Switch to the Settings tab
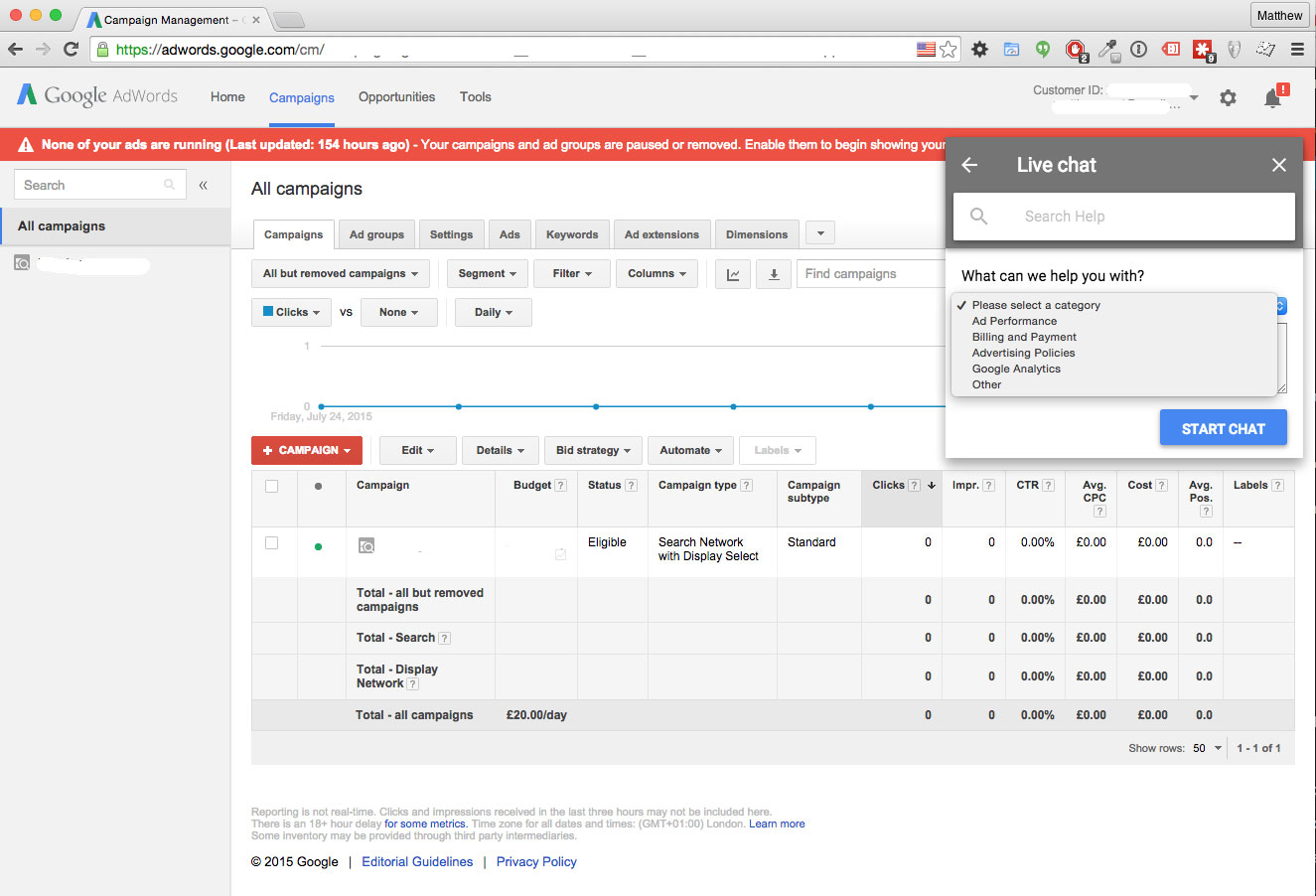1316x896 pixels. coord(451,234)
